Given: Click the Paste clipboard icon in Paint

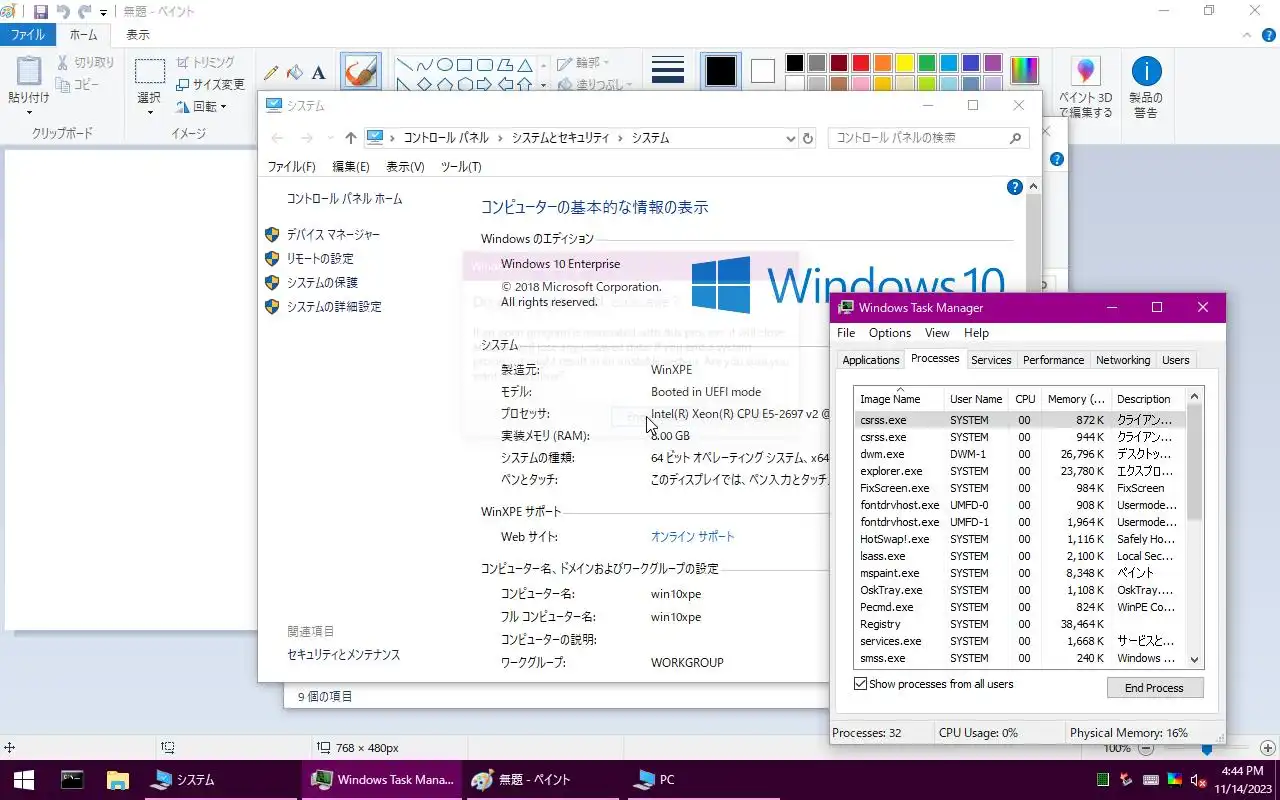Looking at the screenshot, I should 28,70.
